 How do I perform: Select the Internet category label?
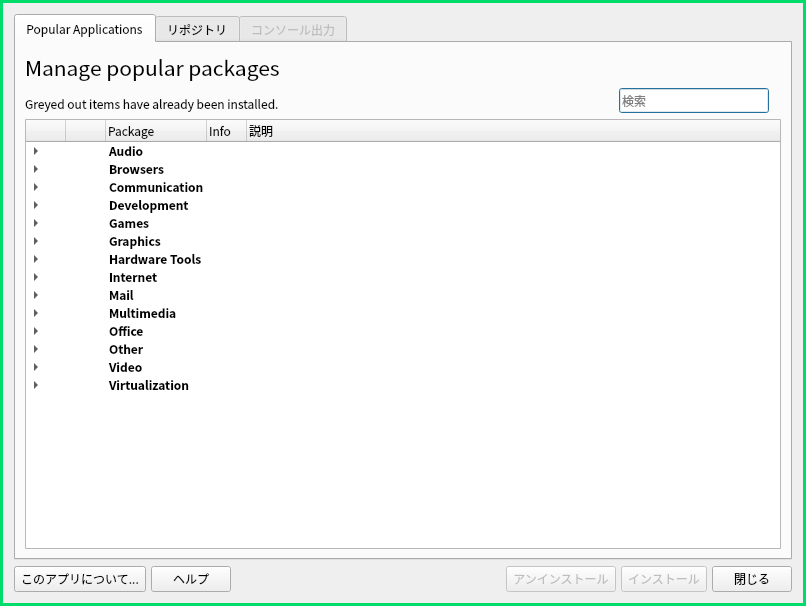pyautogui.click(x=133, y=277)
